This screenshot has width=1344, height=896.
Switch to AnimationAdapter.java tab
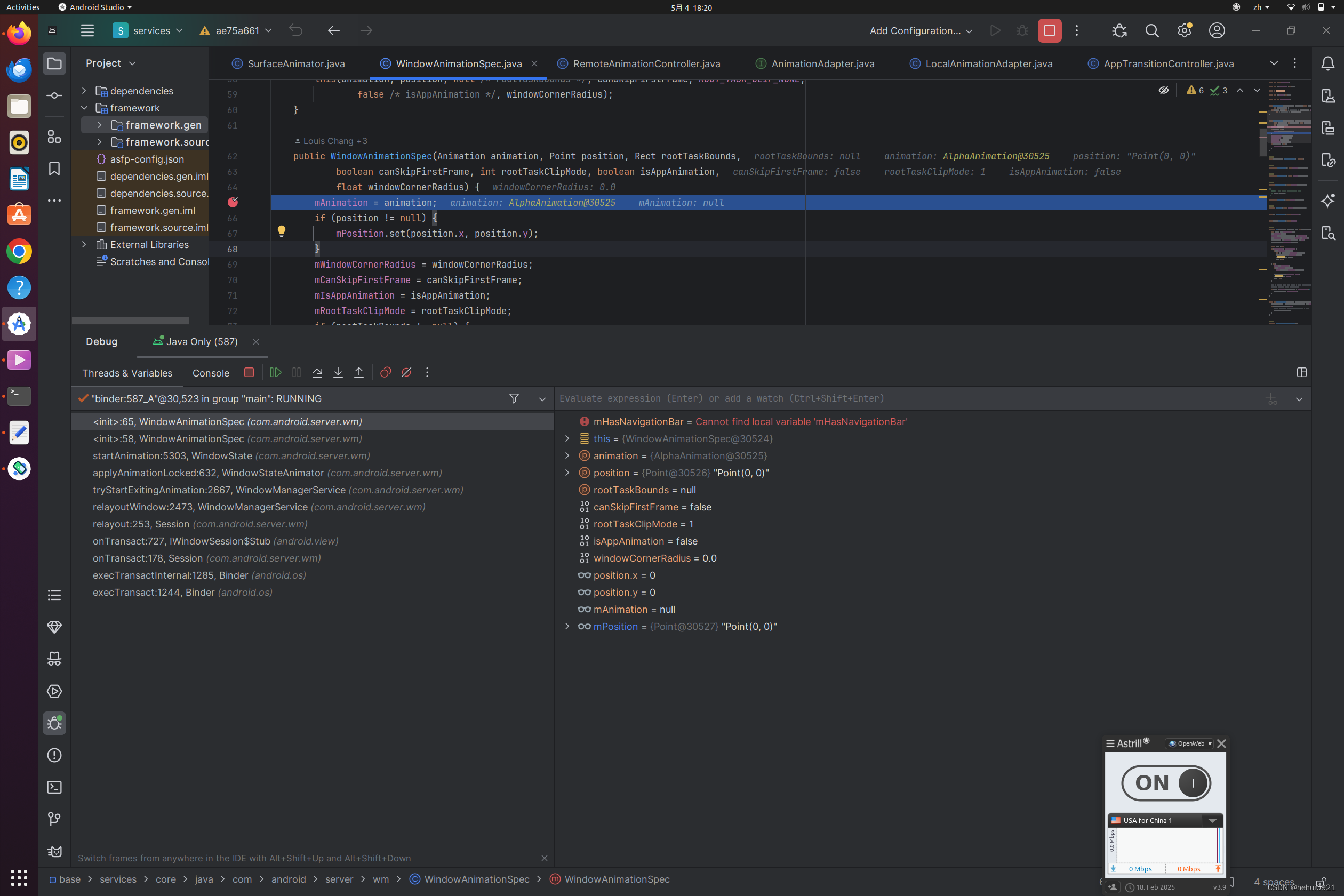point(815,63)
